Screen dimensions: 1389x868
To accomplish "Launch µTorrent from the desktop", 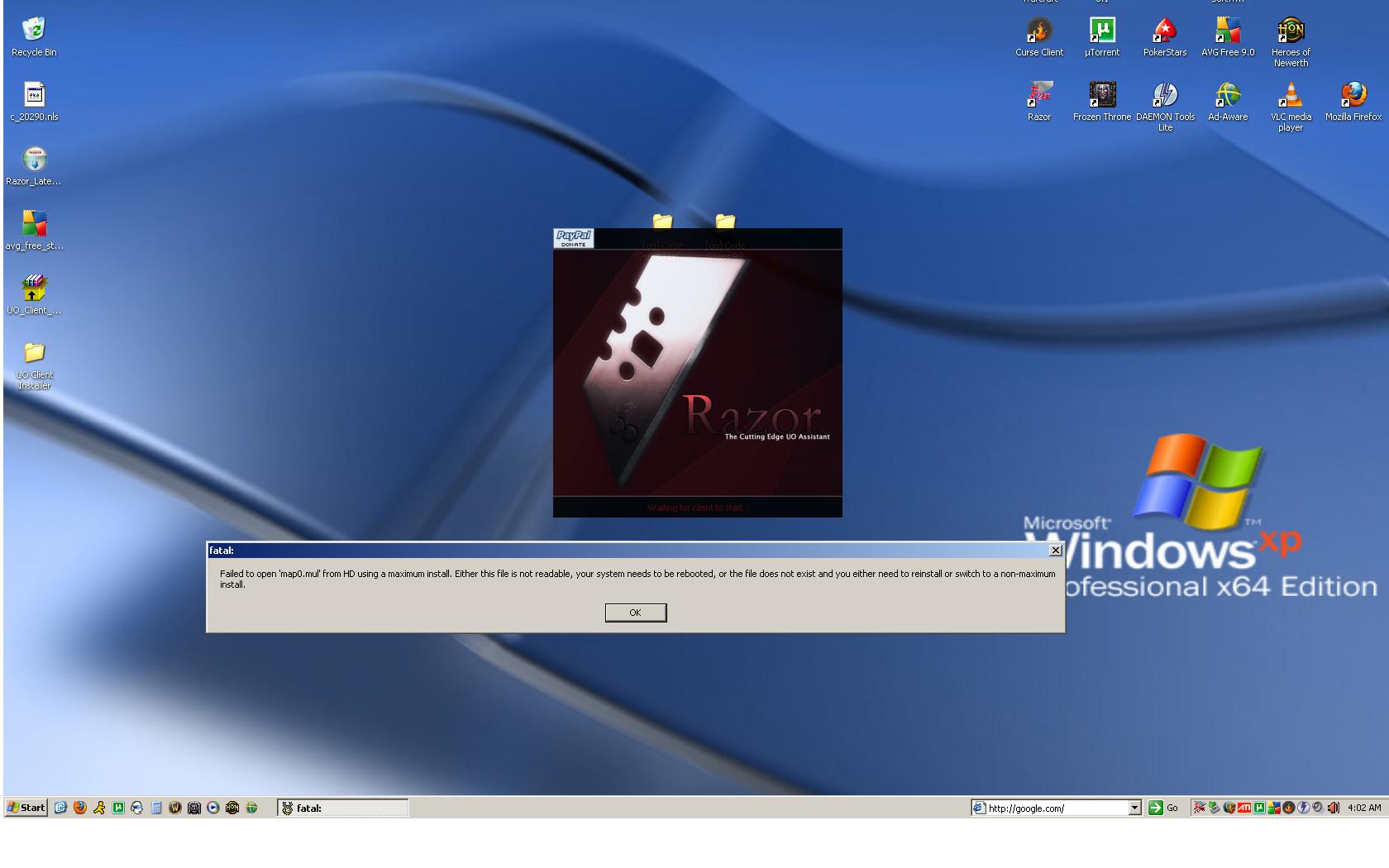I will click(1101, 31).
